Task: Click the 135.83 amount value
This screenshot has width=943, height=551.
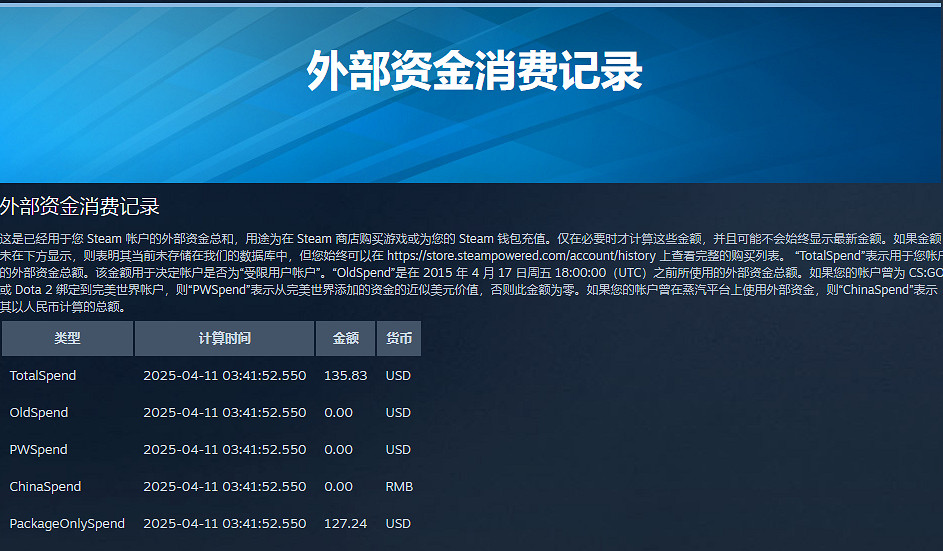Action: pyautogui.click(x=345, y=375)
